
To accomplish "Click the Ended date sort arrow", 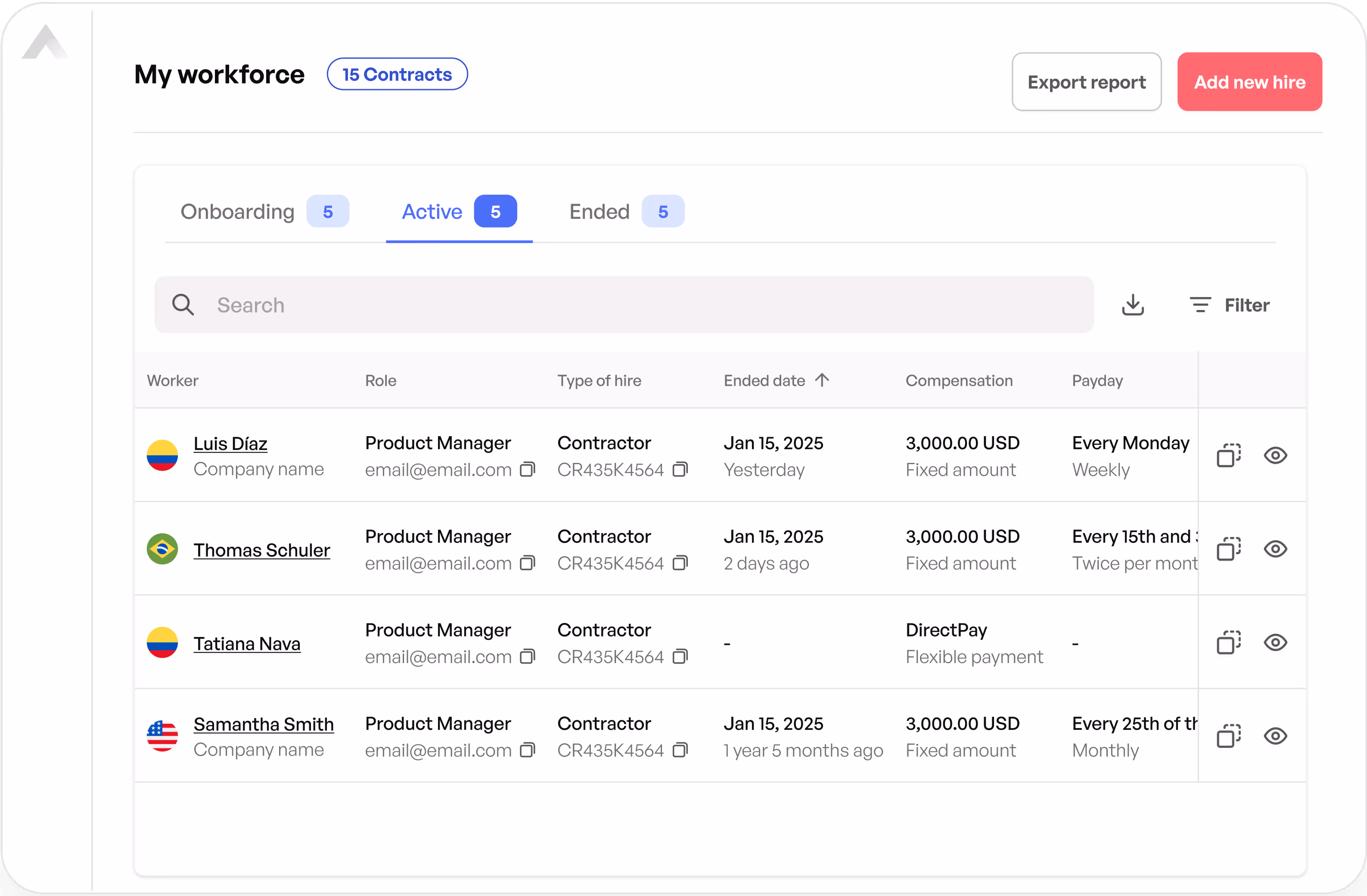I will [x=822, y=380].
